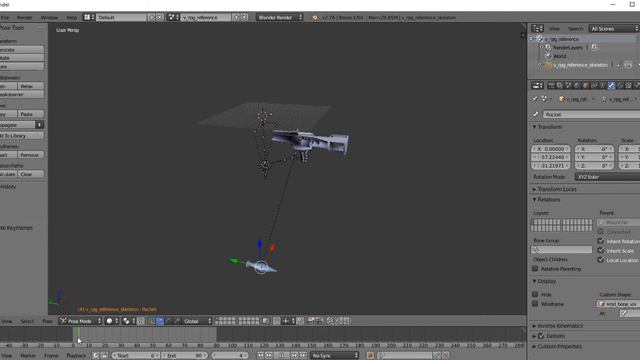Toggle the Inherit Rotation checkbox
This screenshot has width=640, height=360.
600,241
